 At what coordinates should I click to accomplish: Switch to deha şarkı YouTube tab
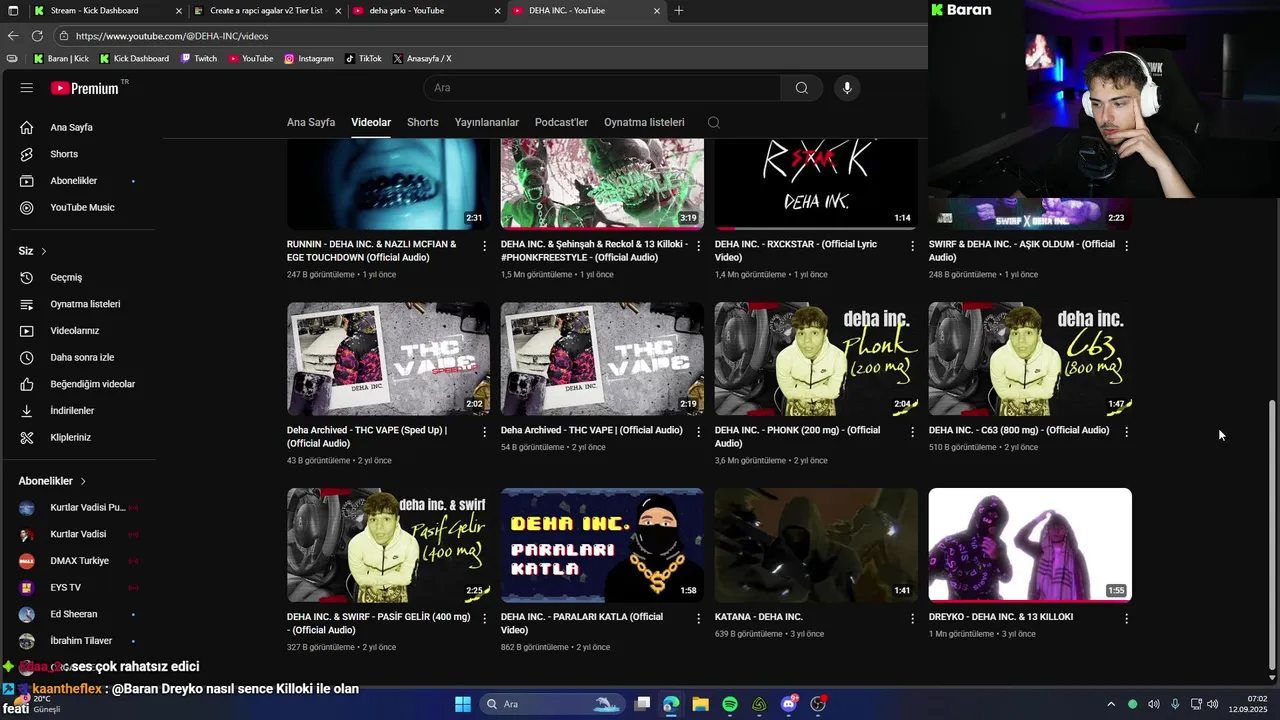(428, 10)
